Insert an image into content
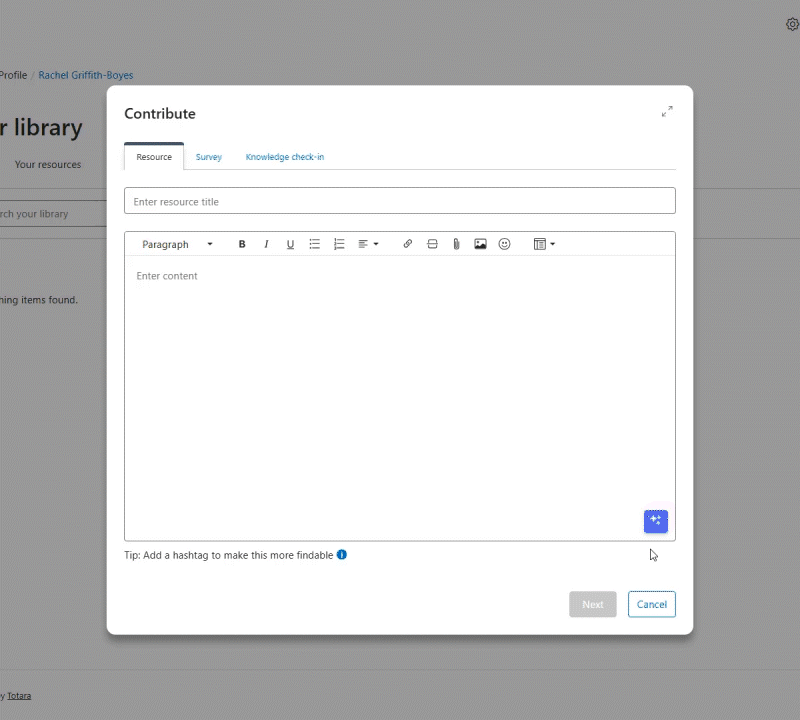The image size is (800, 720). pos(480,244)
